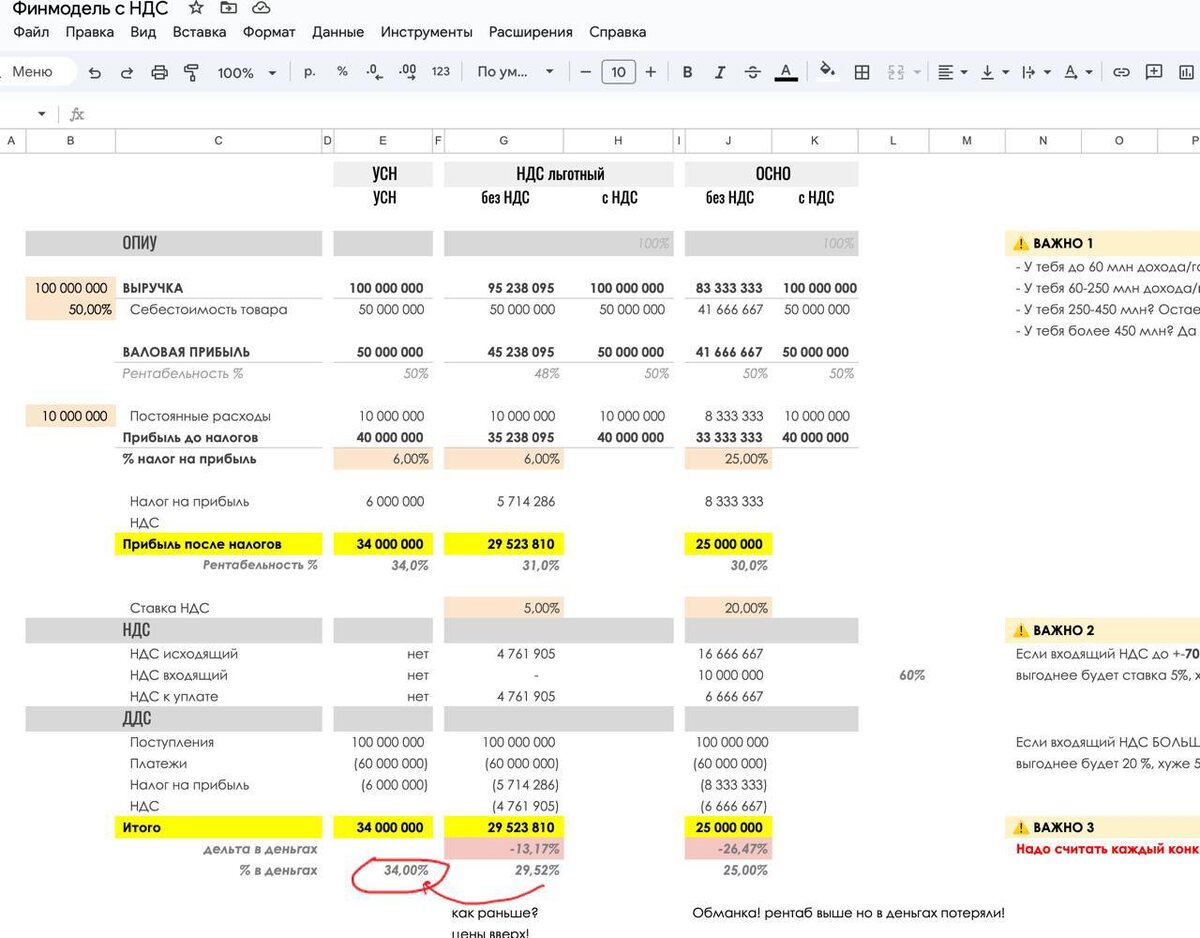Click the Undo arrow
Screen dimensions: 1200x938
pyautogui.click(x=95, y=72)
